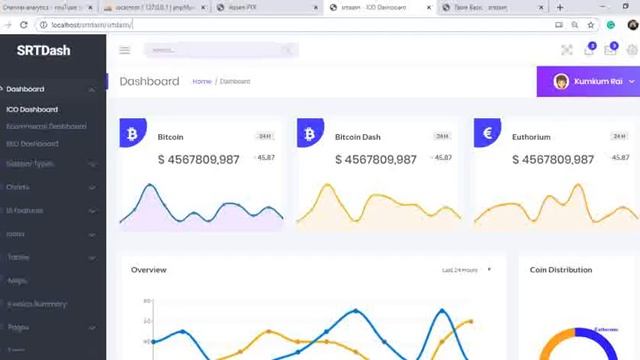Click the Dashboard page title

coord(149,81)
